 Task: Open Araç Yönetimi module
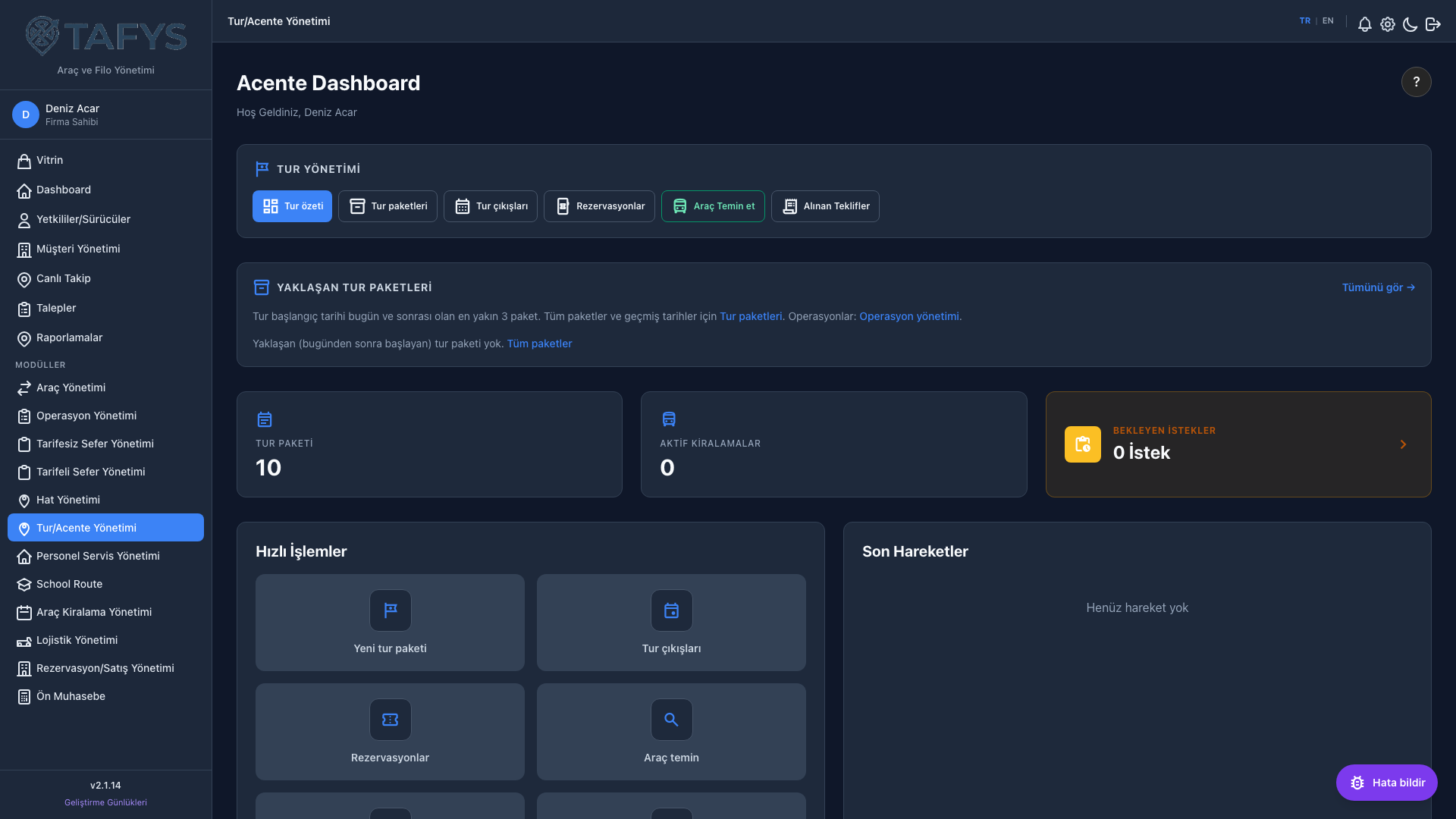[x=105, y=388]
